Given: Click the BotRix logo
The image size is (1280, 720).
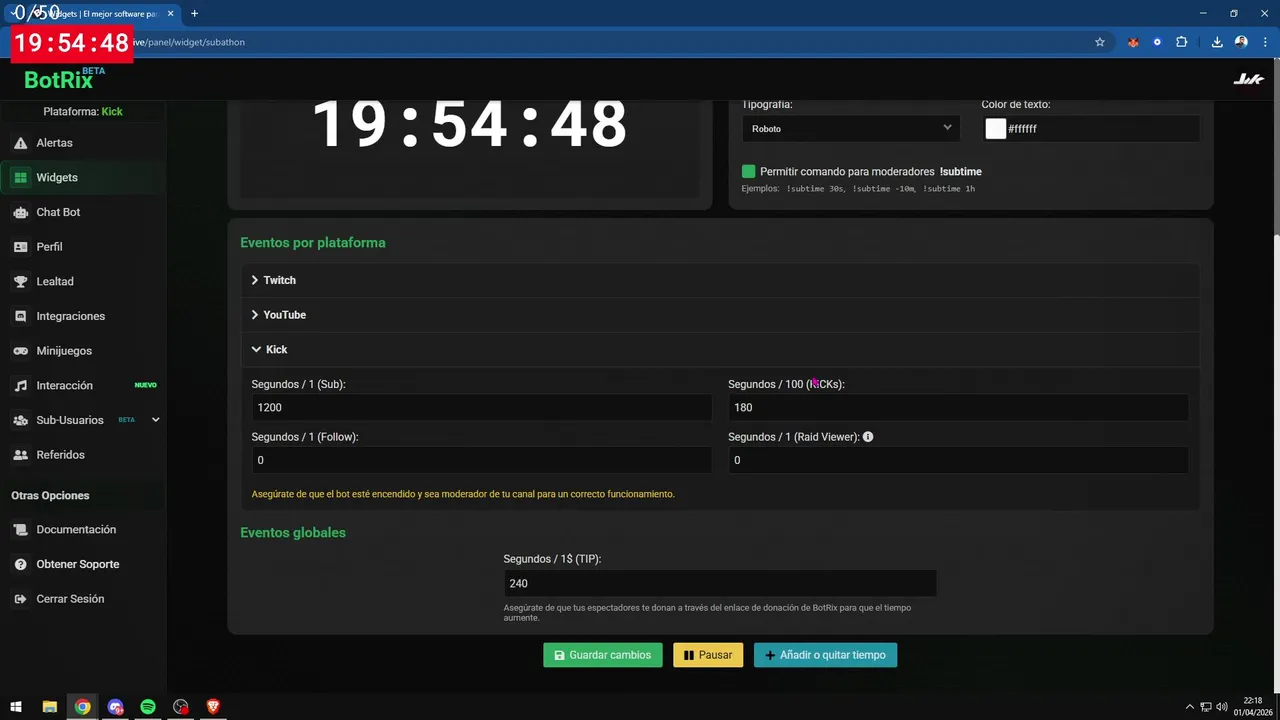Looking at the screenshot, I should [64, 79].
